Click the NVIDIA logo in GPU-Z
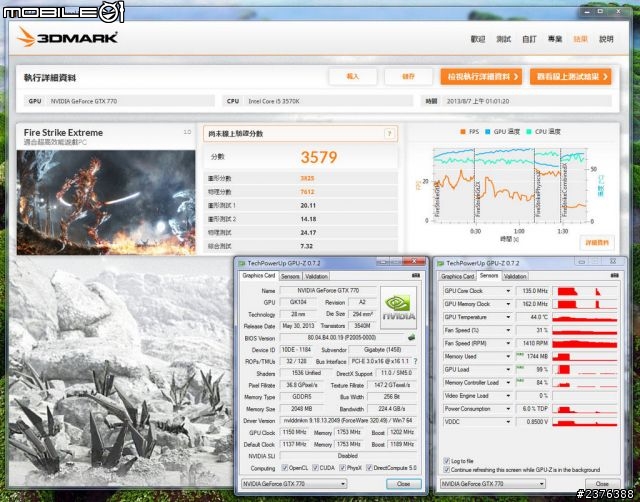The image size is (640, 502). tap(398, 308)
